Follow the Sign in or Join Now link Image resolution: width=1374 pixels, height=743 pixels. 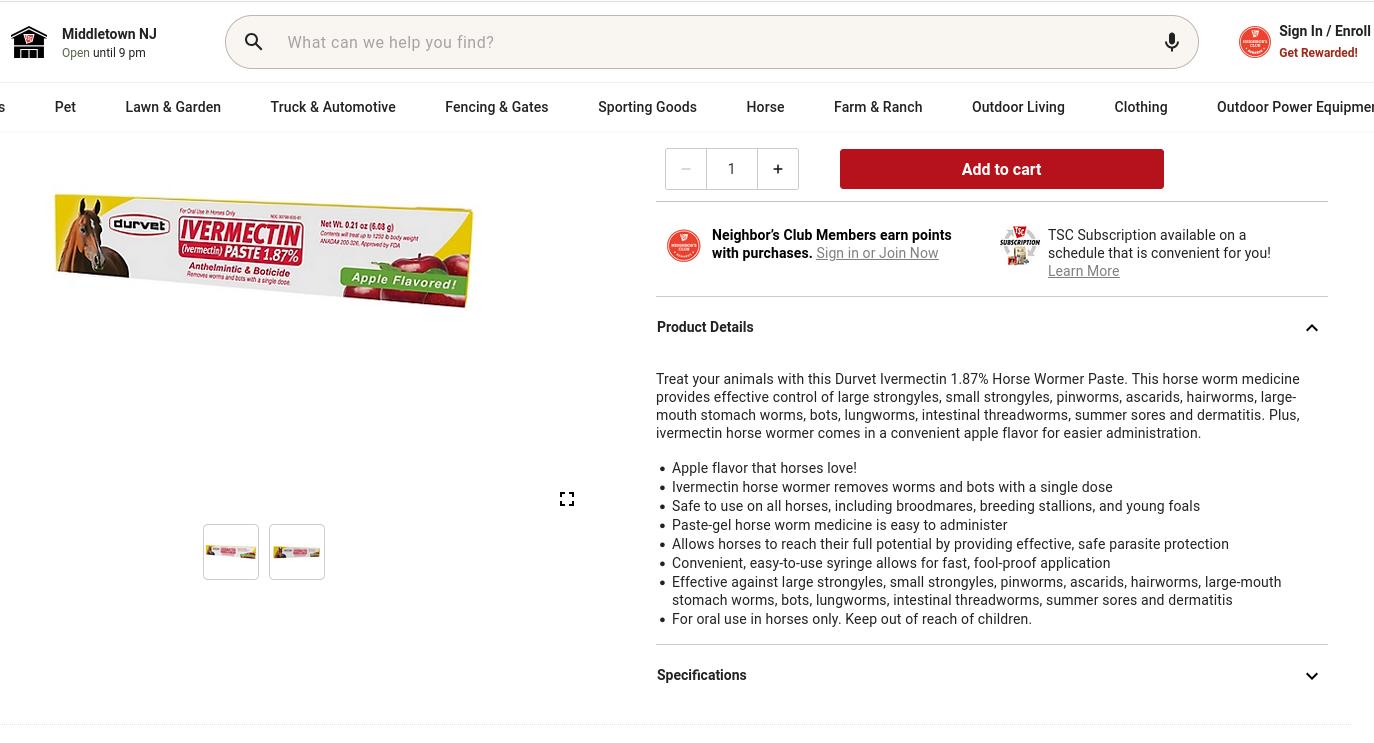pos(877,253)
